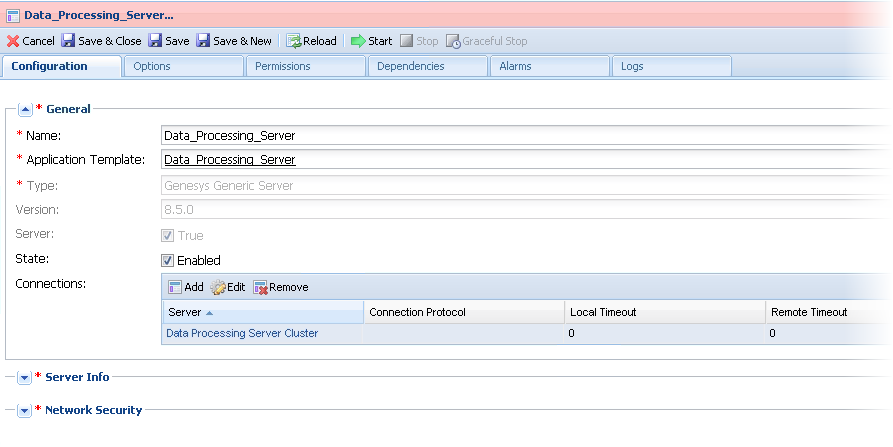Expand the Network Security section
This screenshot has width=893, height=447.
tap(24, 411)
